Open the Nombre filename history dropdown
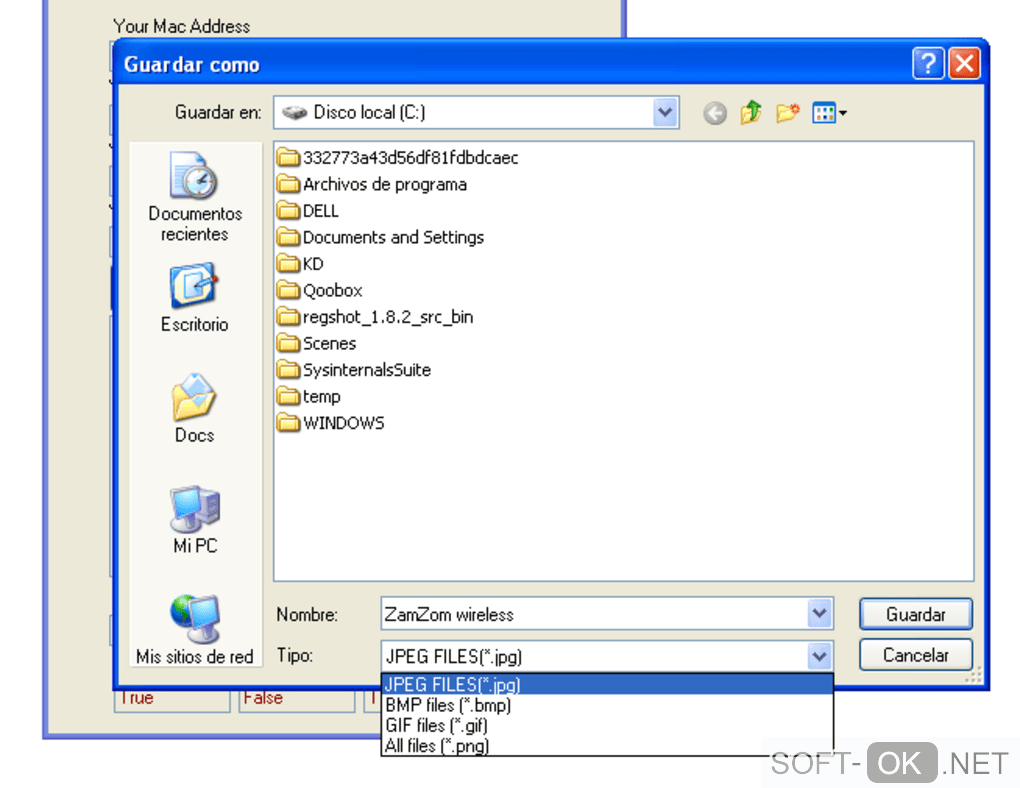This screenshot has width=1020, height=788. [x=819, y=614]
